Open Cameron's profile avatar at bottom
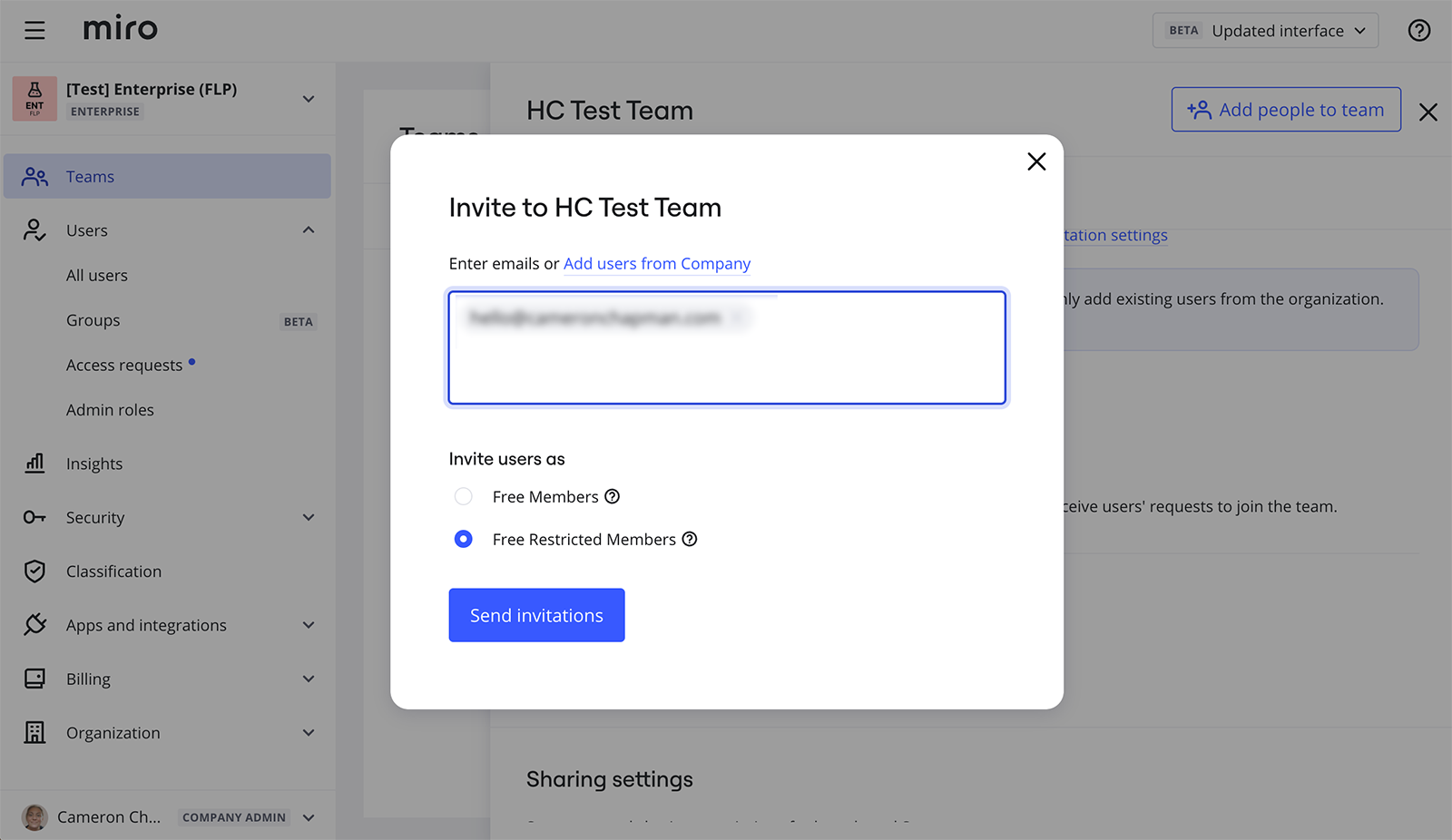Viewport: 1452px width, 840px height. coord(34,817)
